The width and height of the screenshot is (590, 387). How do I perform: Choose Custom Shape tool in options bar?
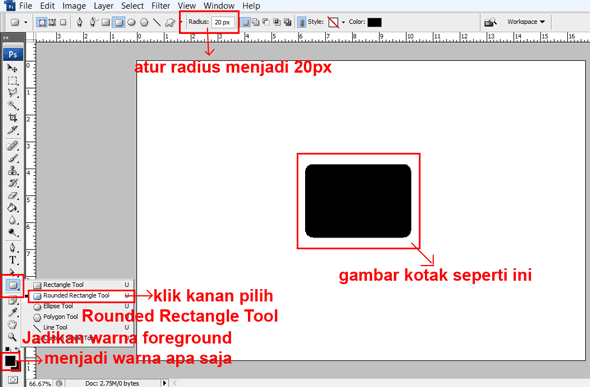click(x=170, y=22)
